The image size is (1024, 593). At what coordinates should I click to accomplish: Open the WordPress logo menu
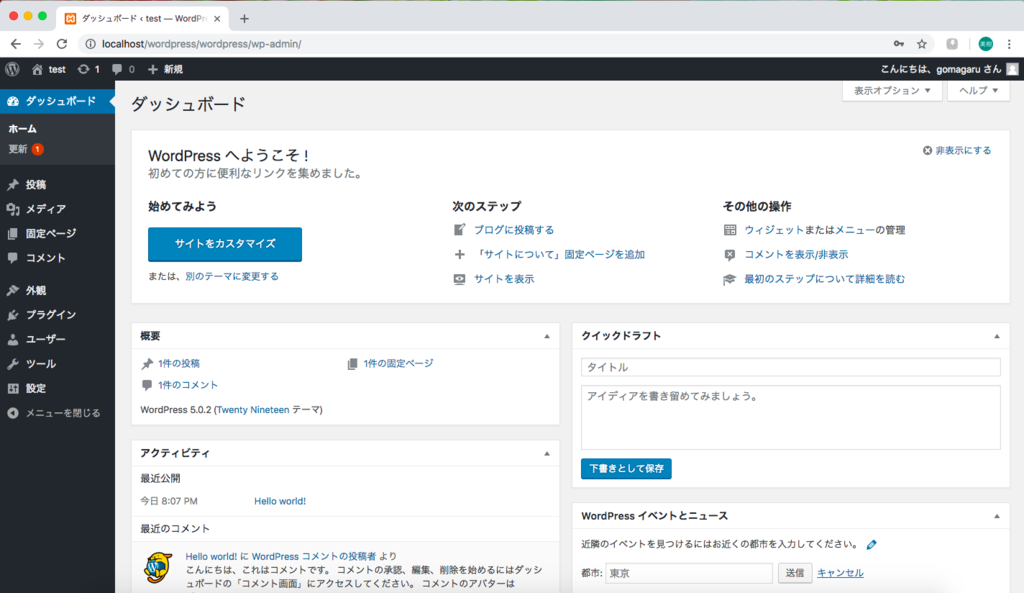[x=12, y=69]
